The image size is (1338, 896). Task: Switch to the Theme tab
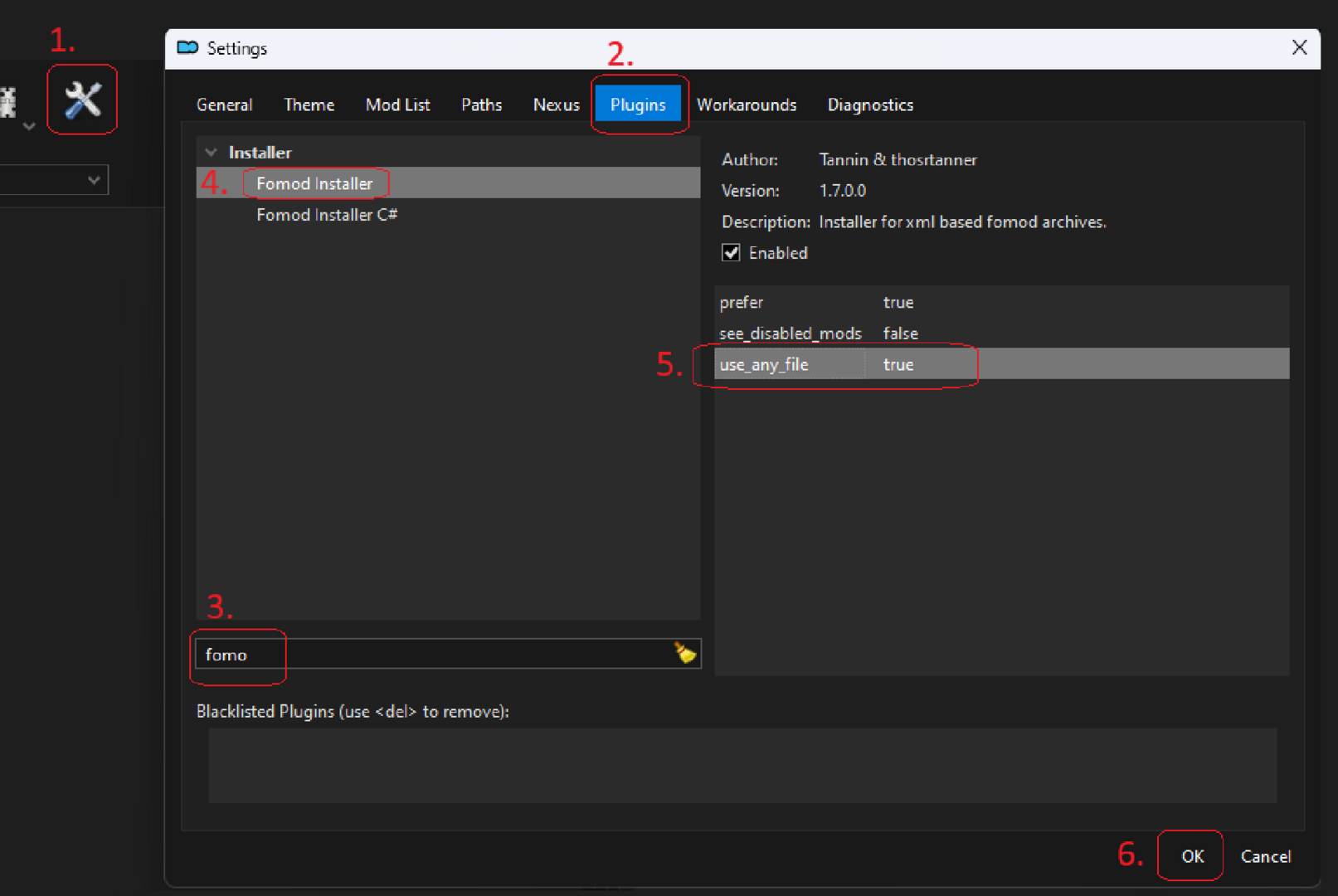309,105
